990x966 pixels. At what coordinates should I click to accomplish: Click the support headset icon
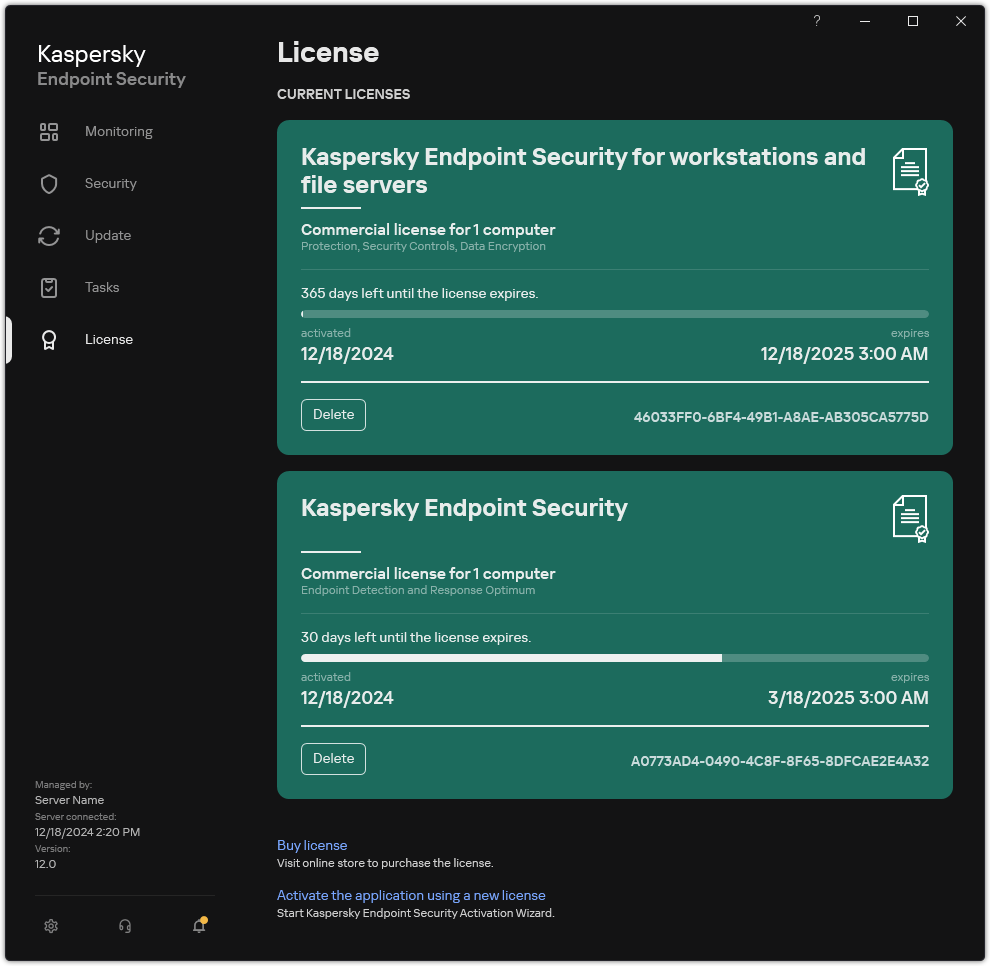click(124, 926)
